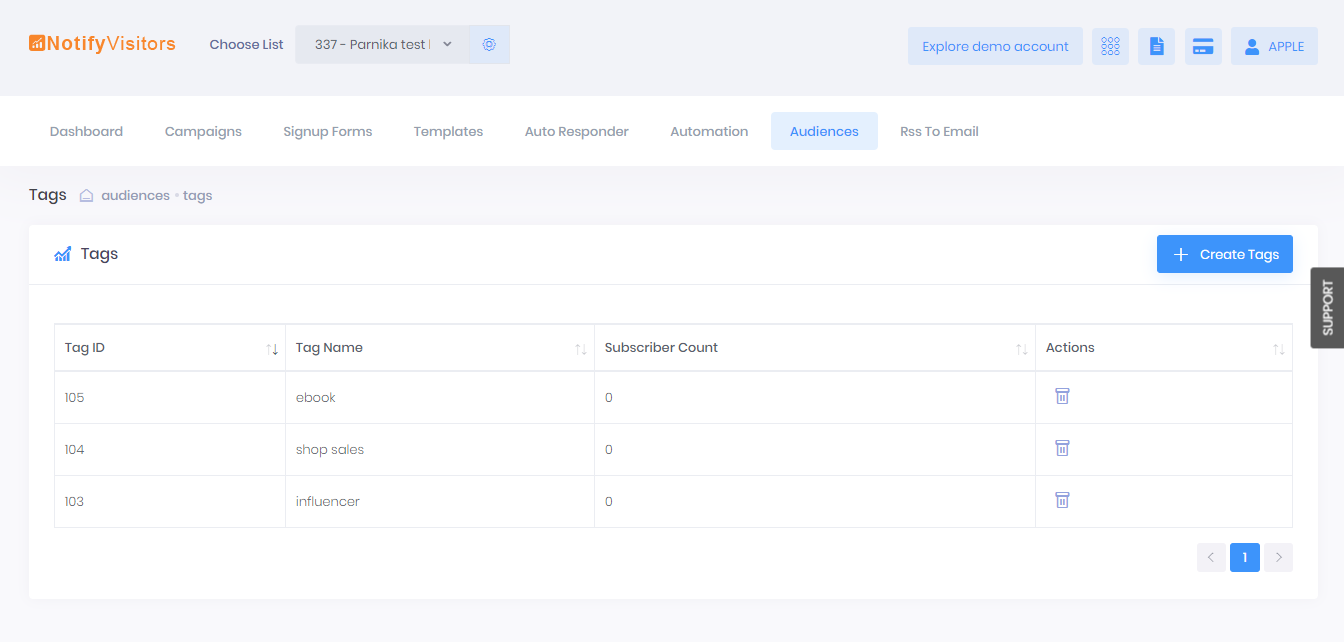Screen dimensions: 1344x642
Task: Click the ebook tag name
Action: (x=316, y=398)
